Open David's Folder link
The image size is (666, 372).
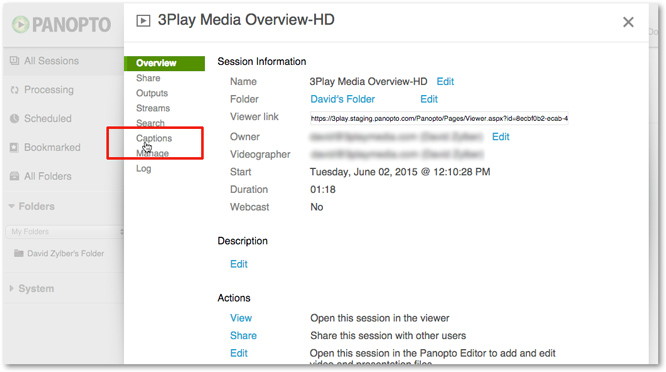(342, 99)
